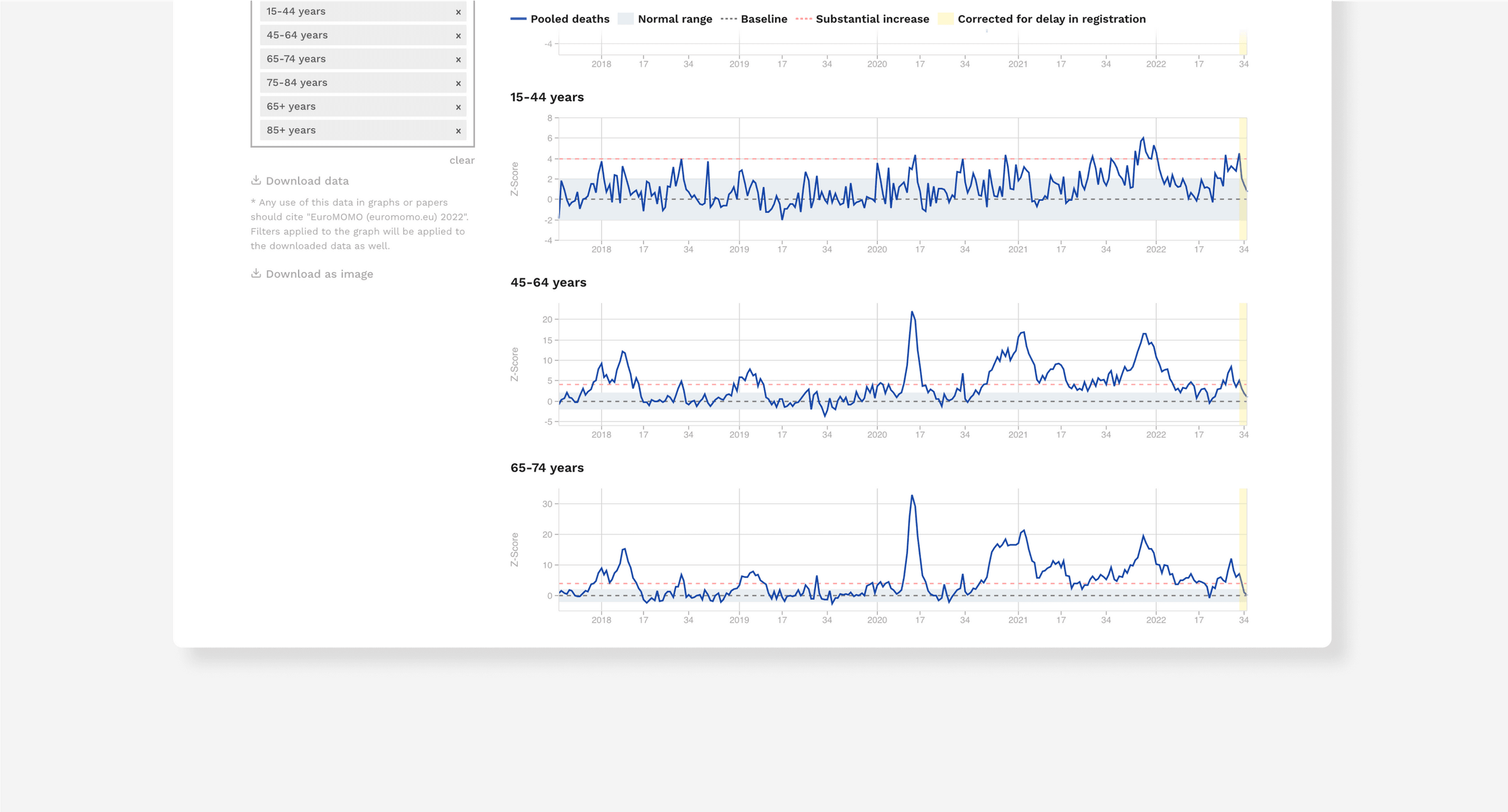Click the Download as image icon
Image resolution: width=1508 pixels, height=812 pixels.
coord(256,273)
